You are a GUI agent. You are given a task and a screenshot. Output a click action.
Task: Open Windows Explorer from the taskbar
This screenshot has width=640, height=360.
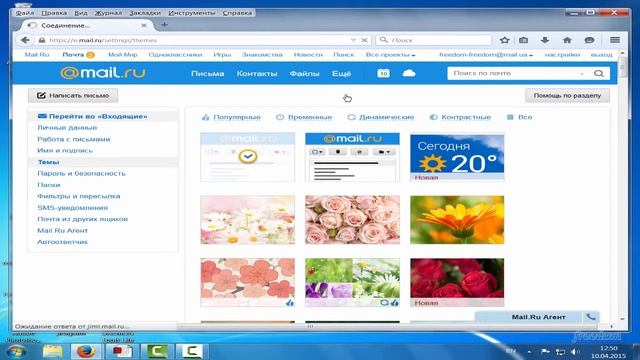tap(53, 351)
